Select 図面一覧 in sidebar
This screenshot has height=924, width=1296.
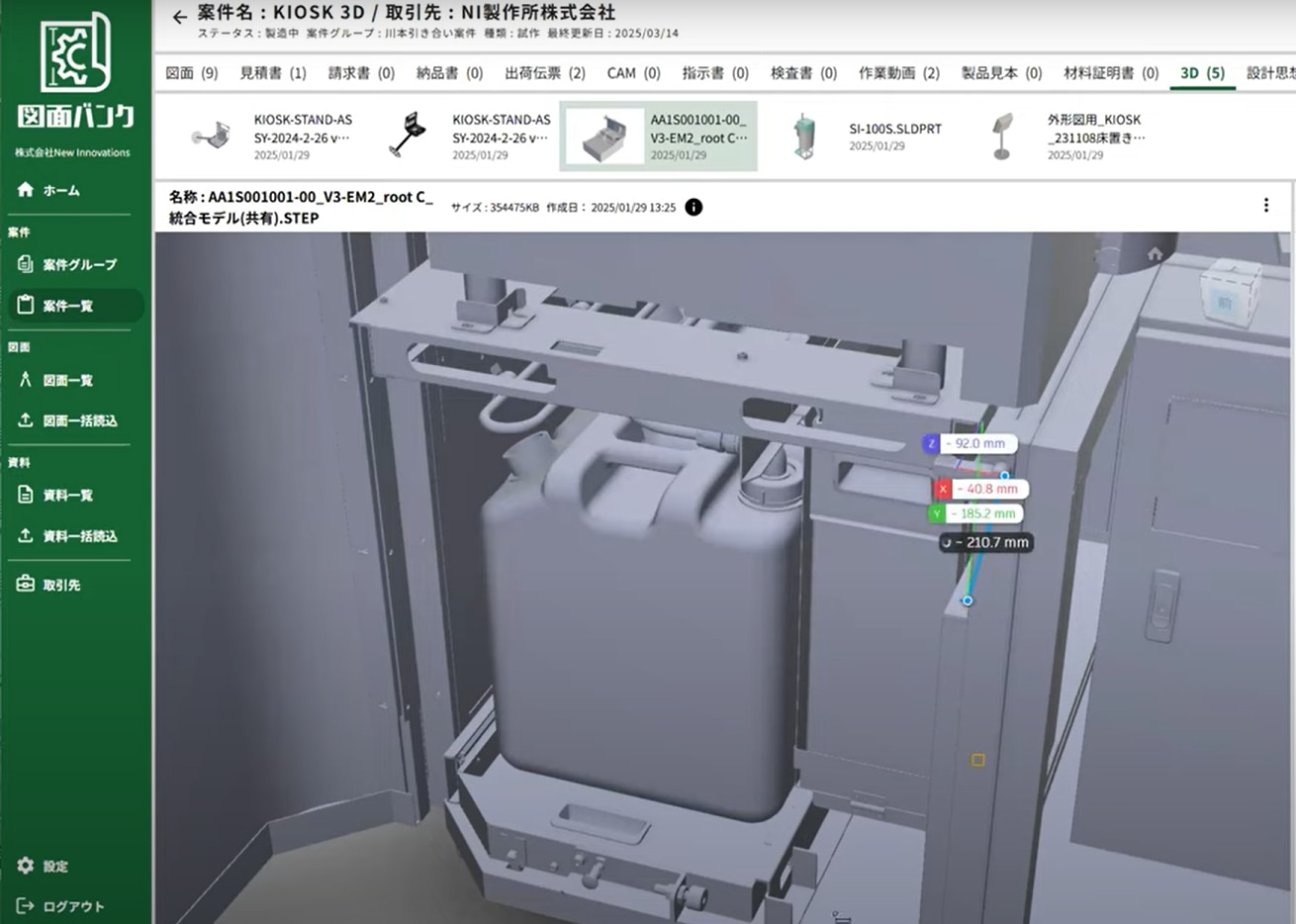67,380
